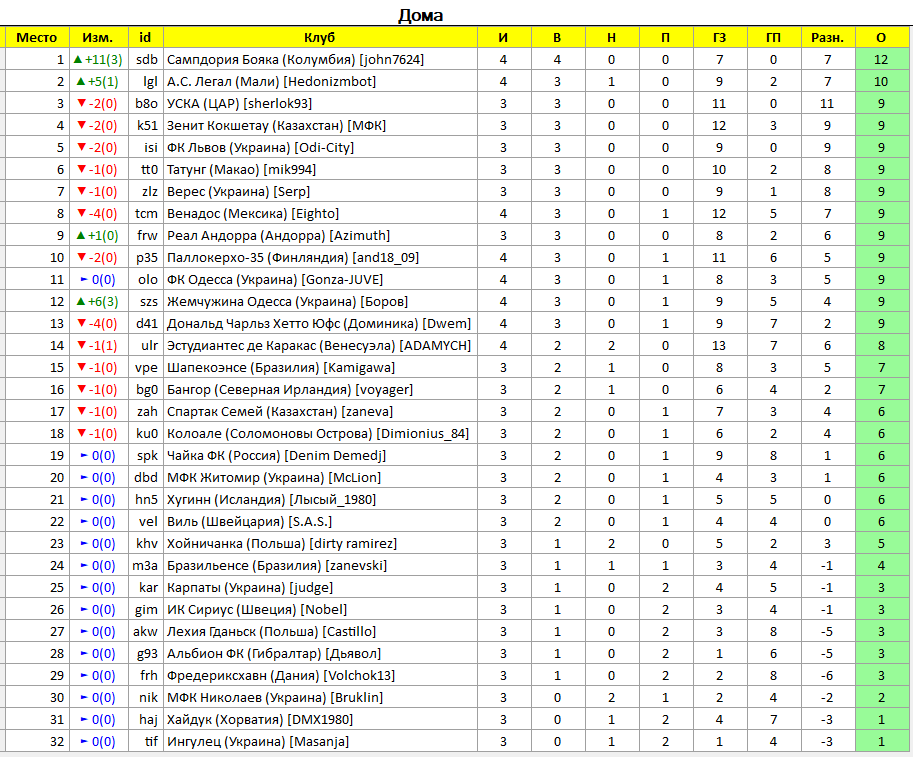Click green up arrow next to +11(3)

pyautogui.click(x=78, y=59)
